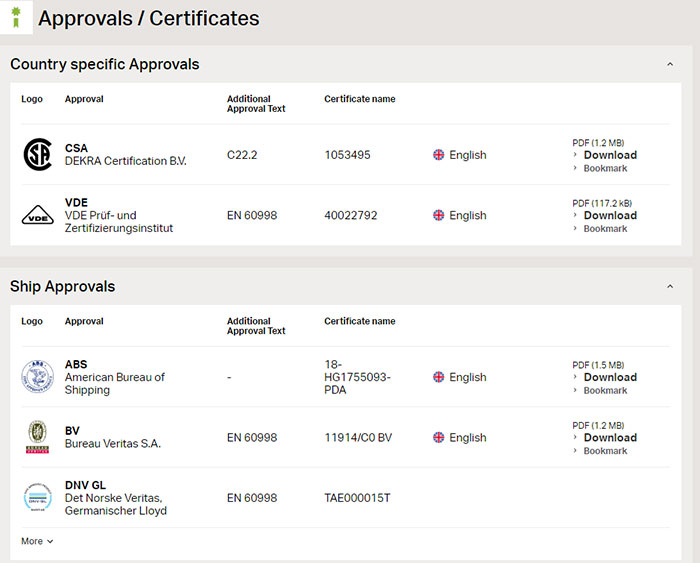Click English language label in BV row
This screenshot has width=700, height=563.
[467, 438]
